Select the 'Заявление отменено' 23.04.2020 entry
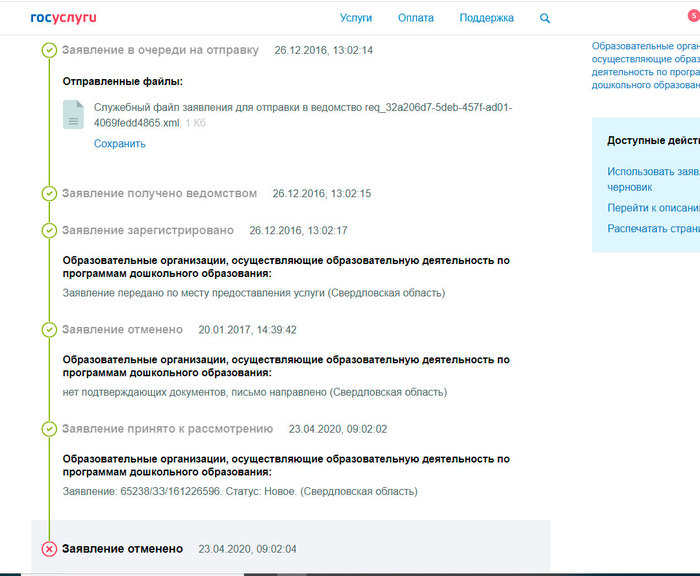This screenshot has height=576, width=700. coord(122,549)
